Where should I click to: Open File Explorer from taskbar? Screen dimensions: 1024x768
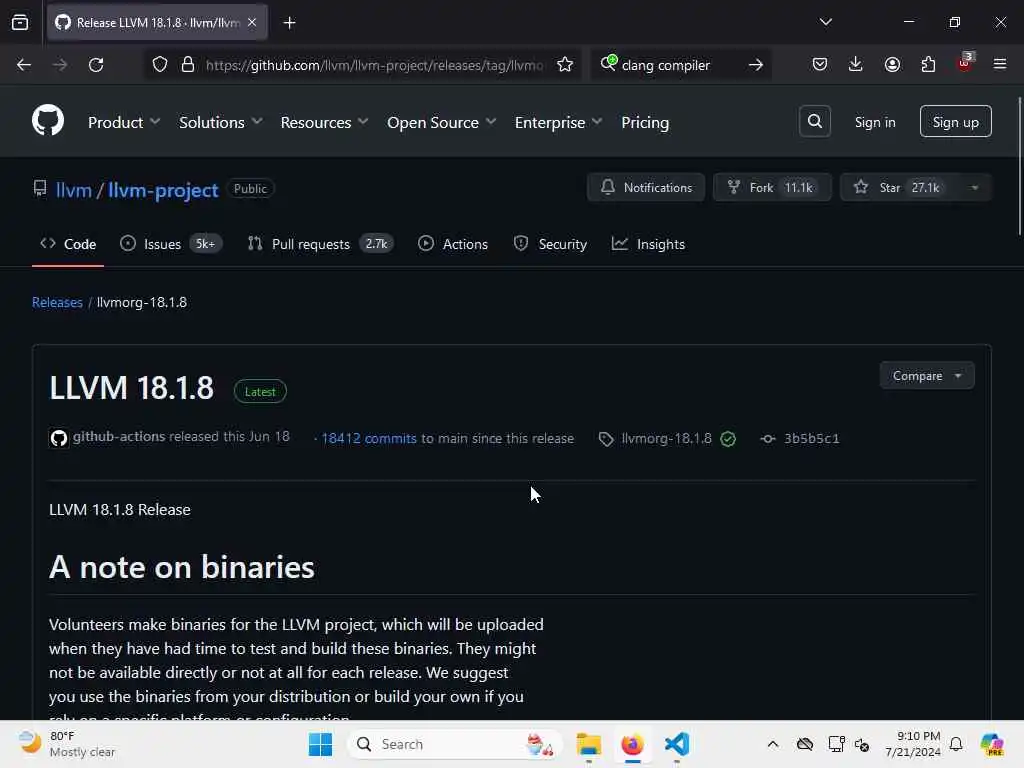pos(588,744)
